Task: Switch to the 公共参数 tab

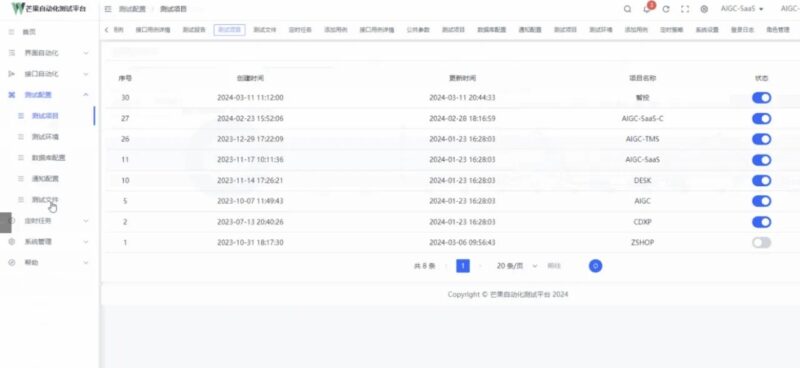Action: point(418,30)
